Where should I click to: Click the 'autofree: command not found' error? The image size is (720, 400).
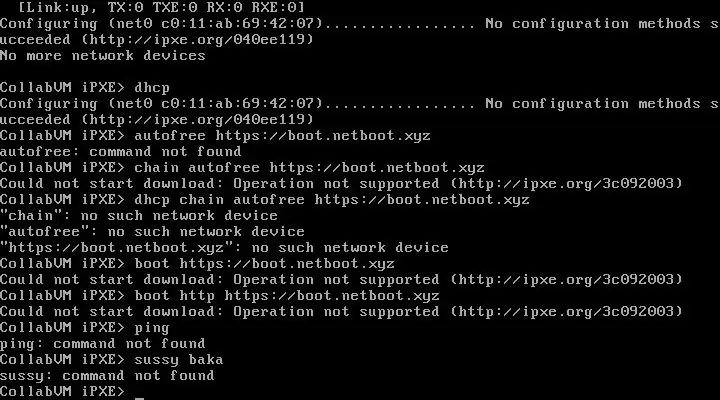click(x=120, y=151)
